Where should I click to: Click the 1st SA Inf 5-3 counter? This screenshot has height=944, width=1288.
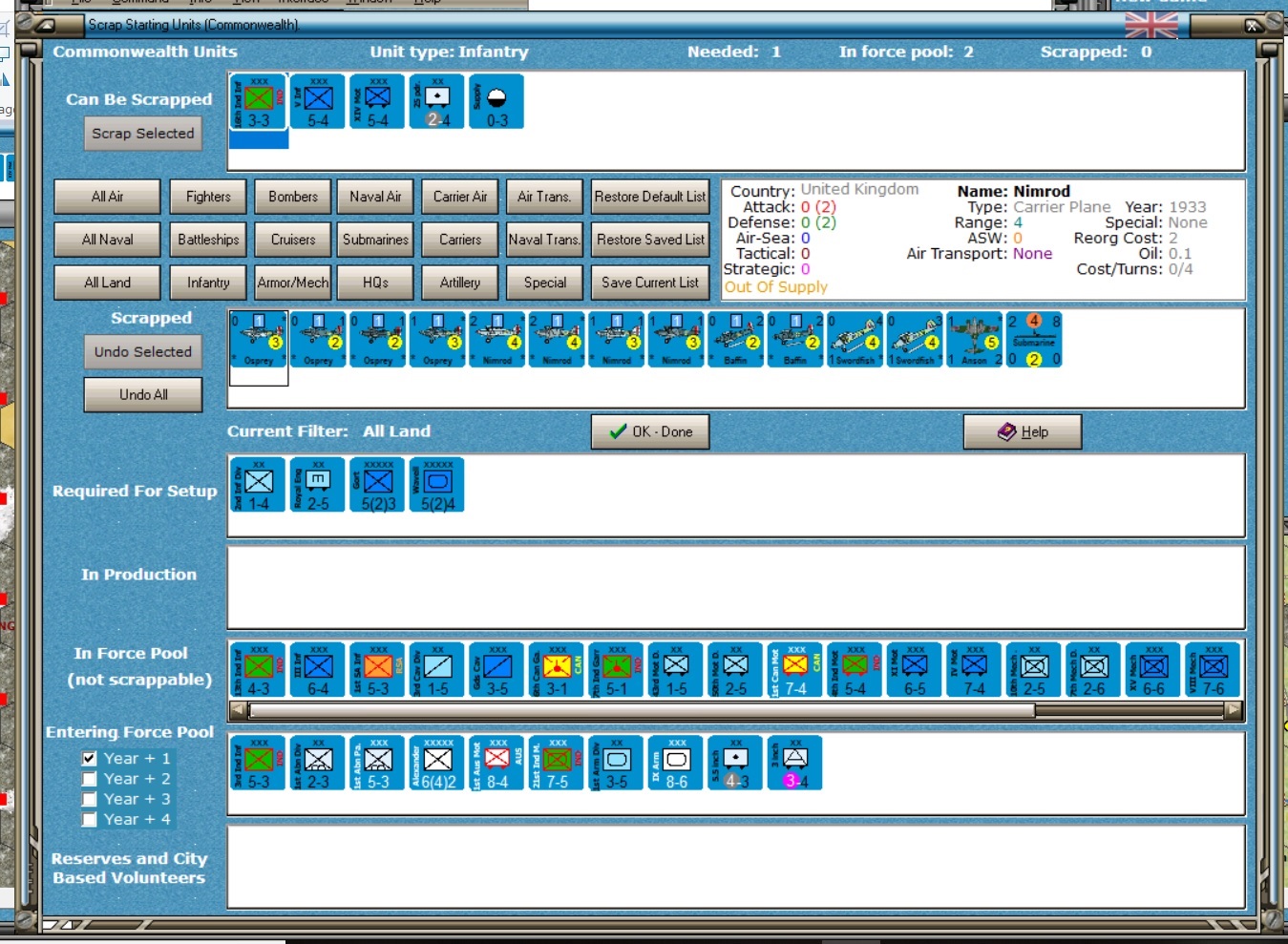coord(378,670)
